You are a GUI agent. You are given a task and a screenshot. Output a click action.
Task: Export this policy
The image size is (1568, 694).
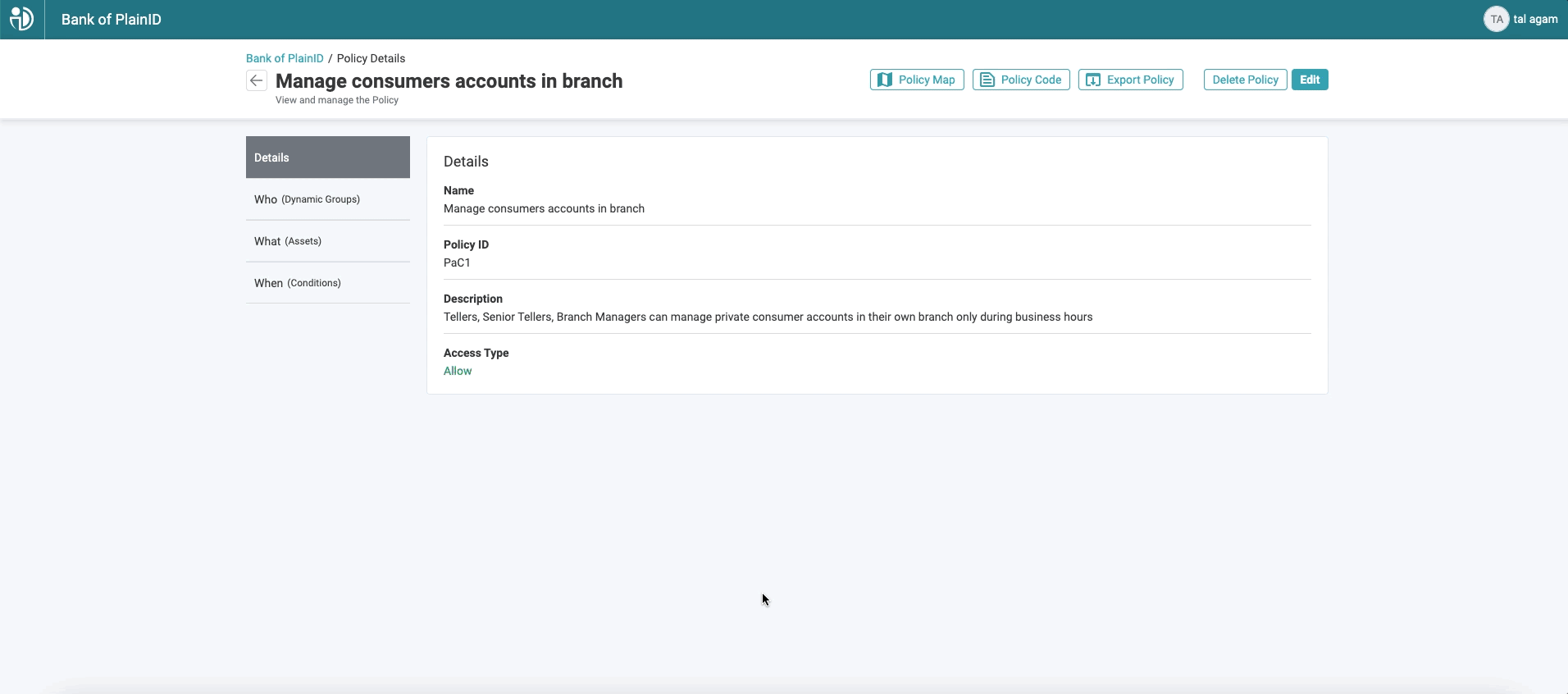pos(1131,80)
